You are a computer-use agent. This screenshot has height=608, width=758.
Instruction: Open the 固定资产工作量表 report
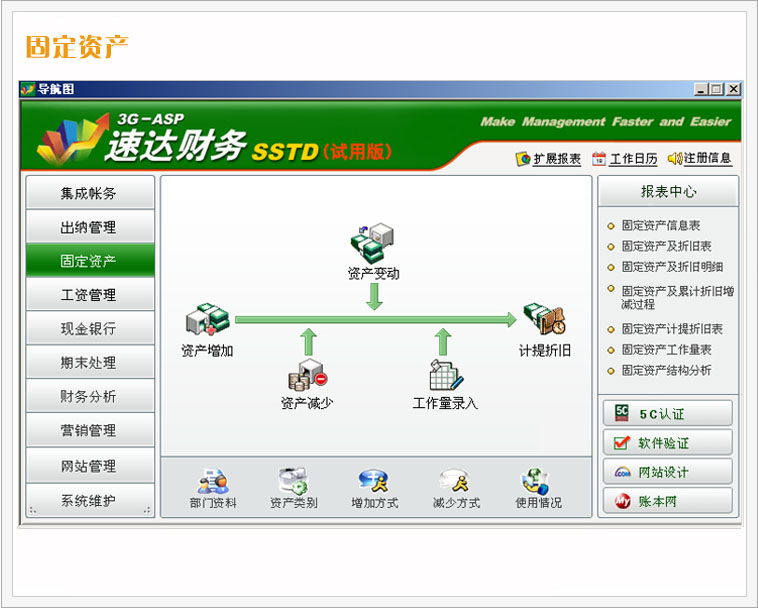click(667, 349)
